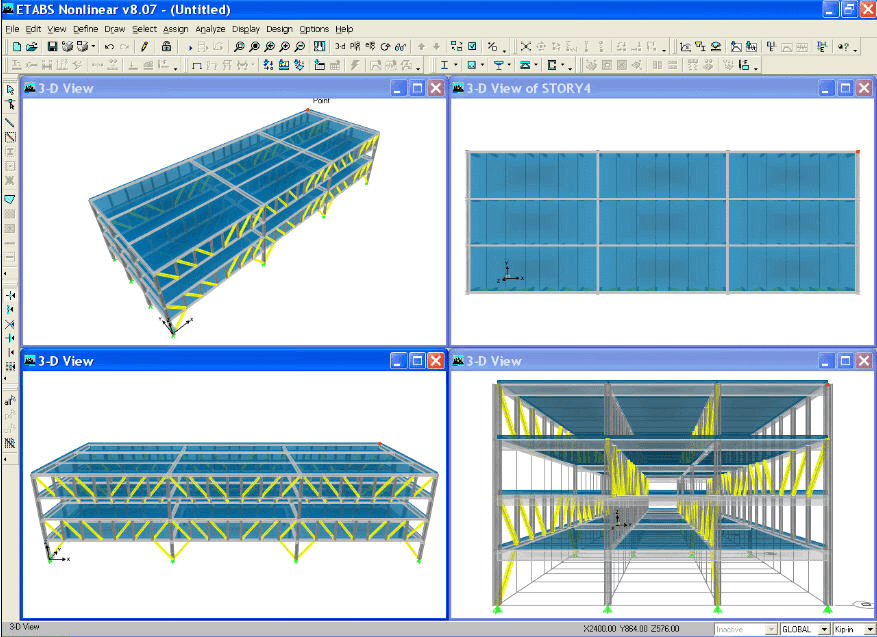Open the Define menu

[x=85, y=29]
